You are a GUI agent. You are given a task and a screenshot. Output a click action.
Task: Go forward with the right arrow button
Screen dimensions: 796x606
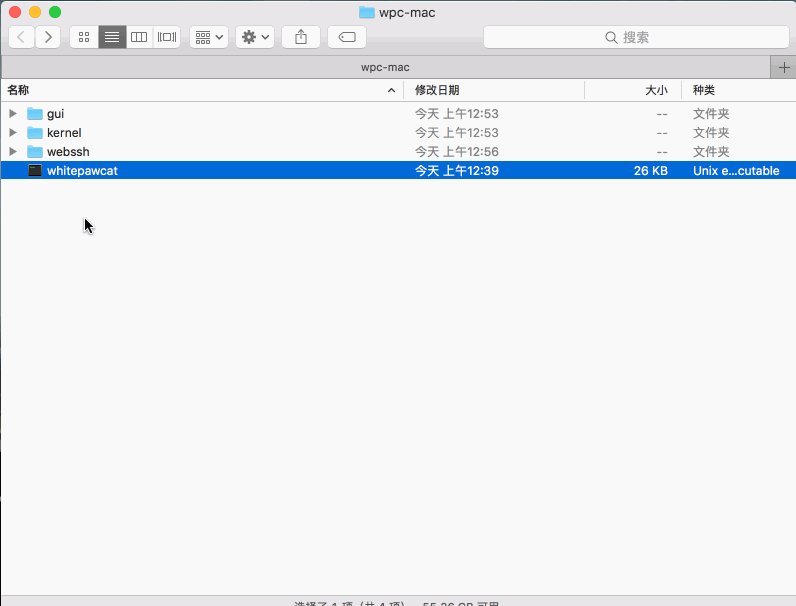pos(48,37)
